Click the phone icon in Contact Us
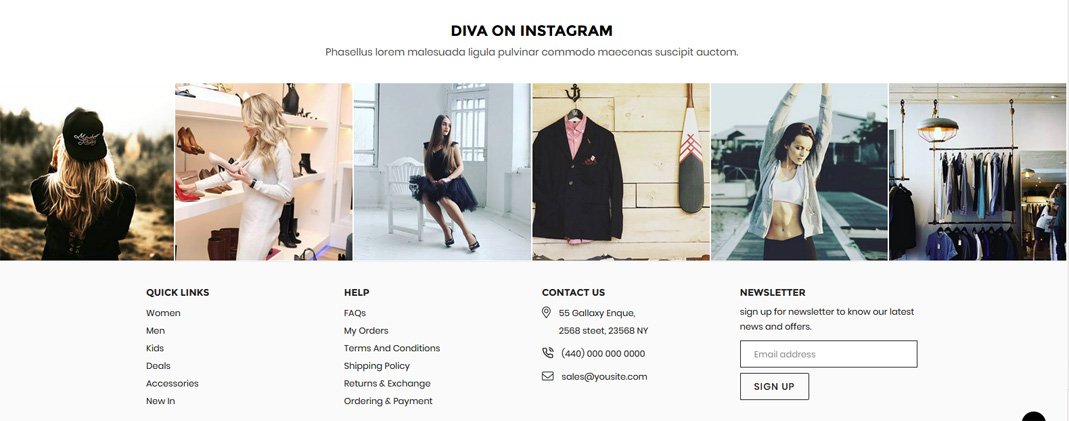 tap(547, 353)
